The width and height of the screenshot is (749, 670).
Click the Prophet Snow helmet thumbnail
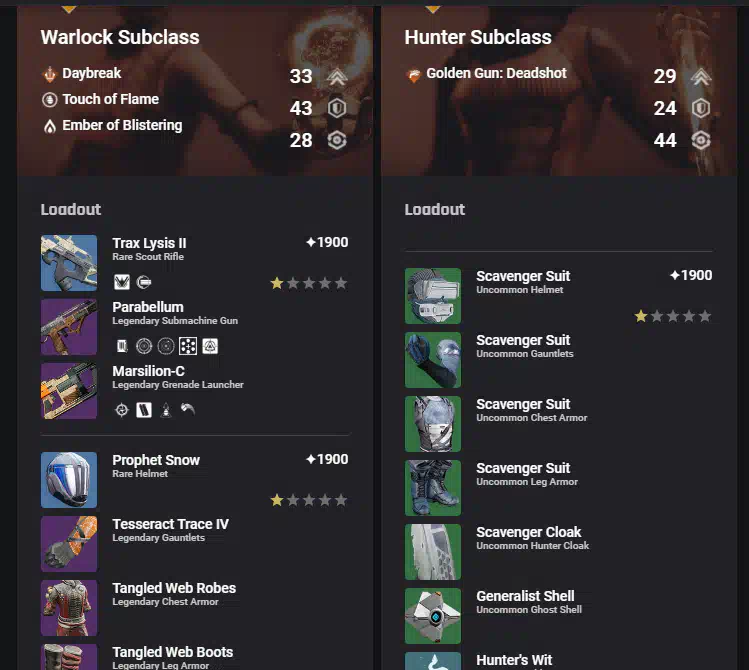coord(69,479)
